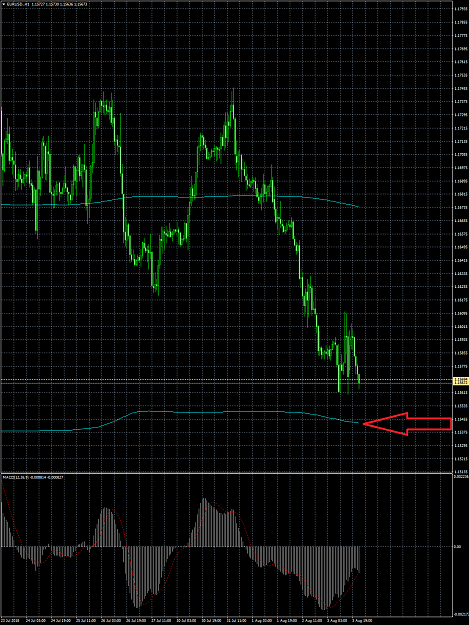
Task: Click the latest green candlestick on the price chart
Action: coord(359,381)
